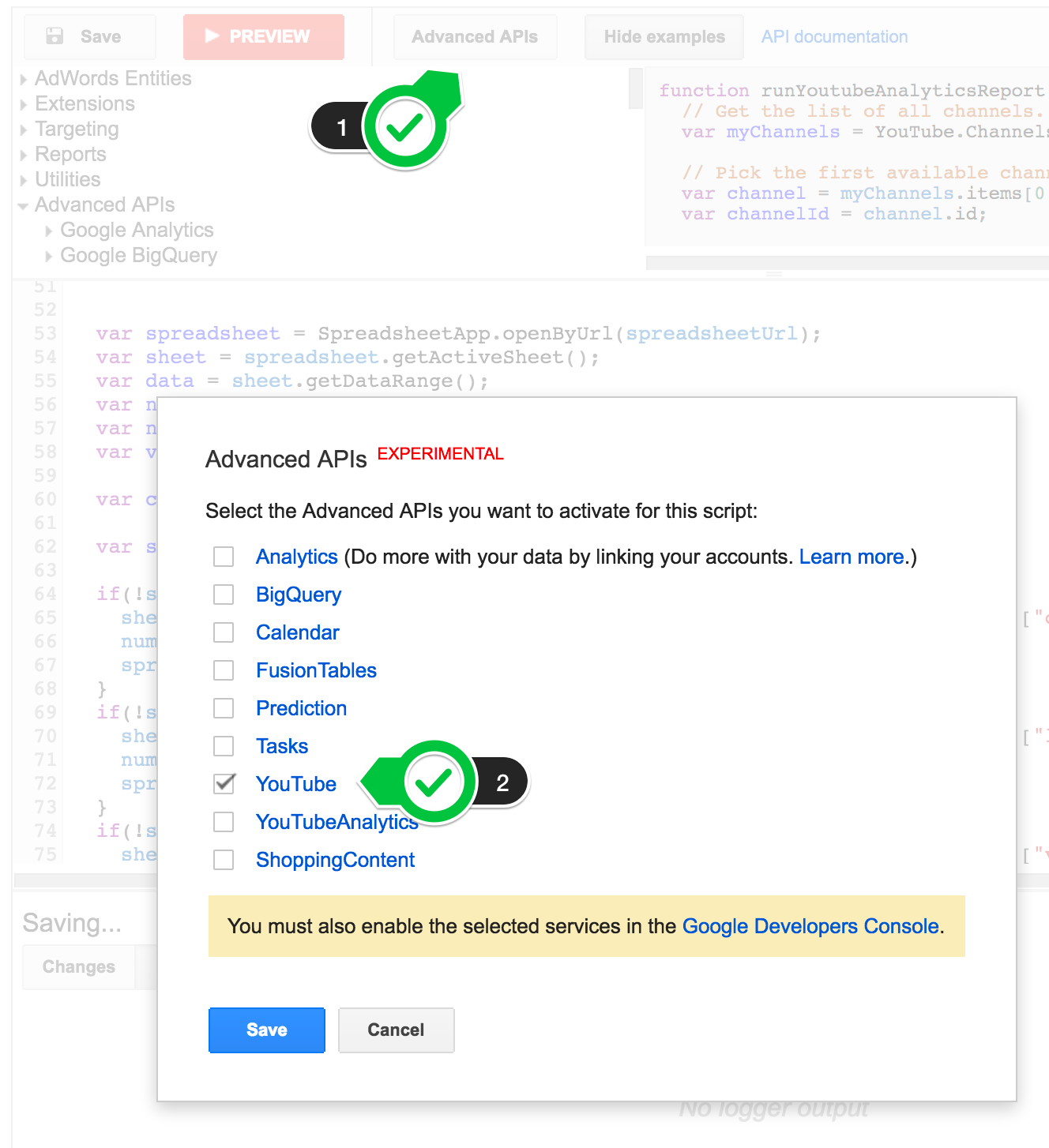This screenshot has height=1148, width=1049.
Task: Click code line 53 with SpreadsheetApp.openByUrl
Action: [x=458, y=334]
